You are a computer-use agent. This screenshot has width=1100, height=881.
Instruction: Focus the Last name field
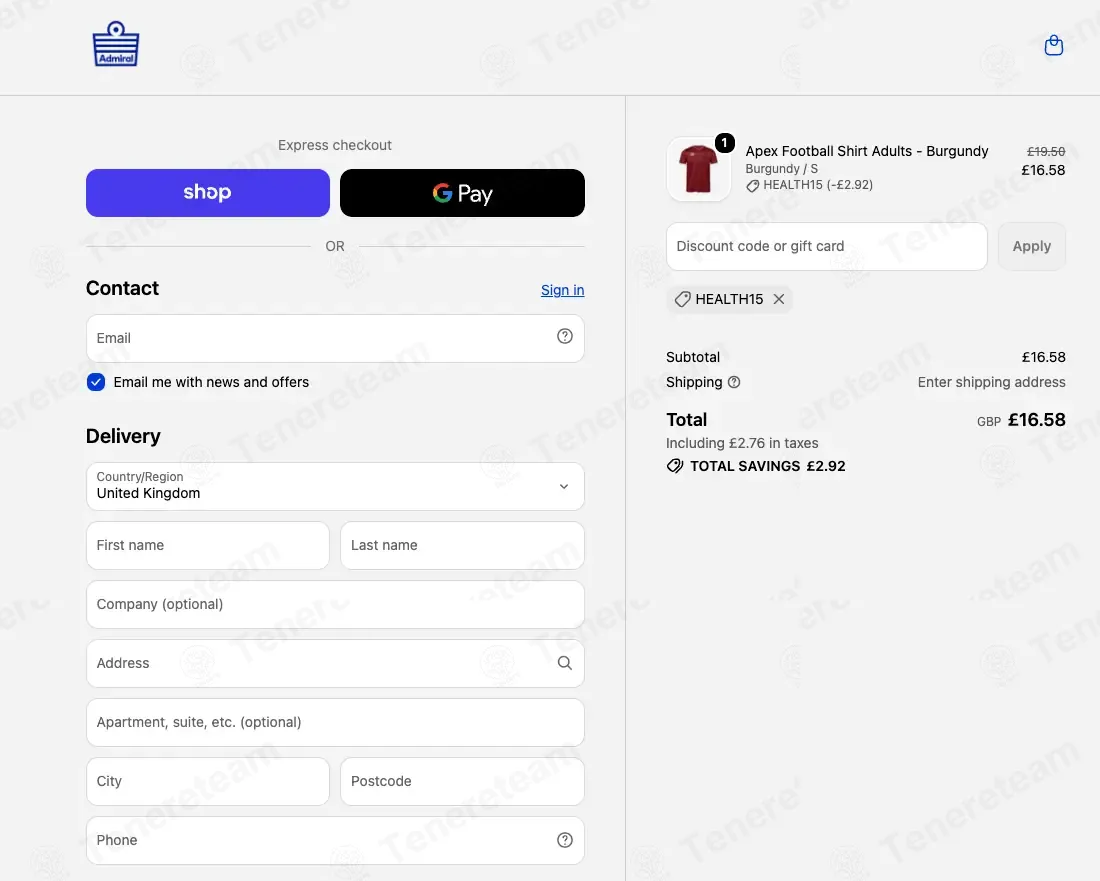coord(462,546)
